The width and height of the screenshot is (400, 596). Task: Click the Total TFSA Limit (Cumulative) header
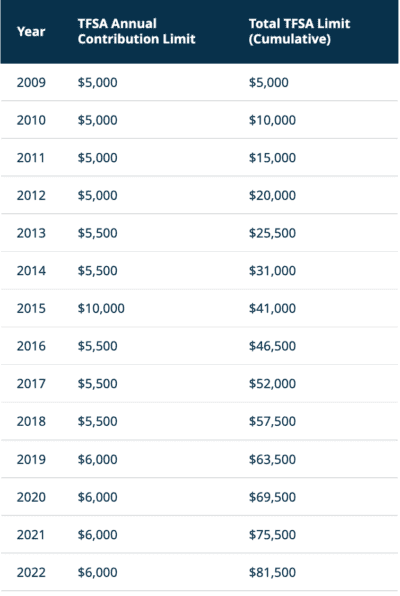(x=299, y=31)
